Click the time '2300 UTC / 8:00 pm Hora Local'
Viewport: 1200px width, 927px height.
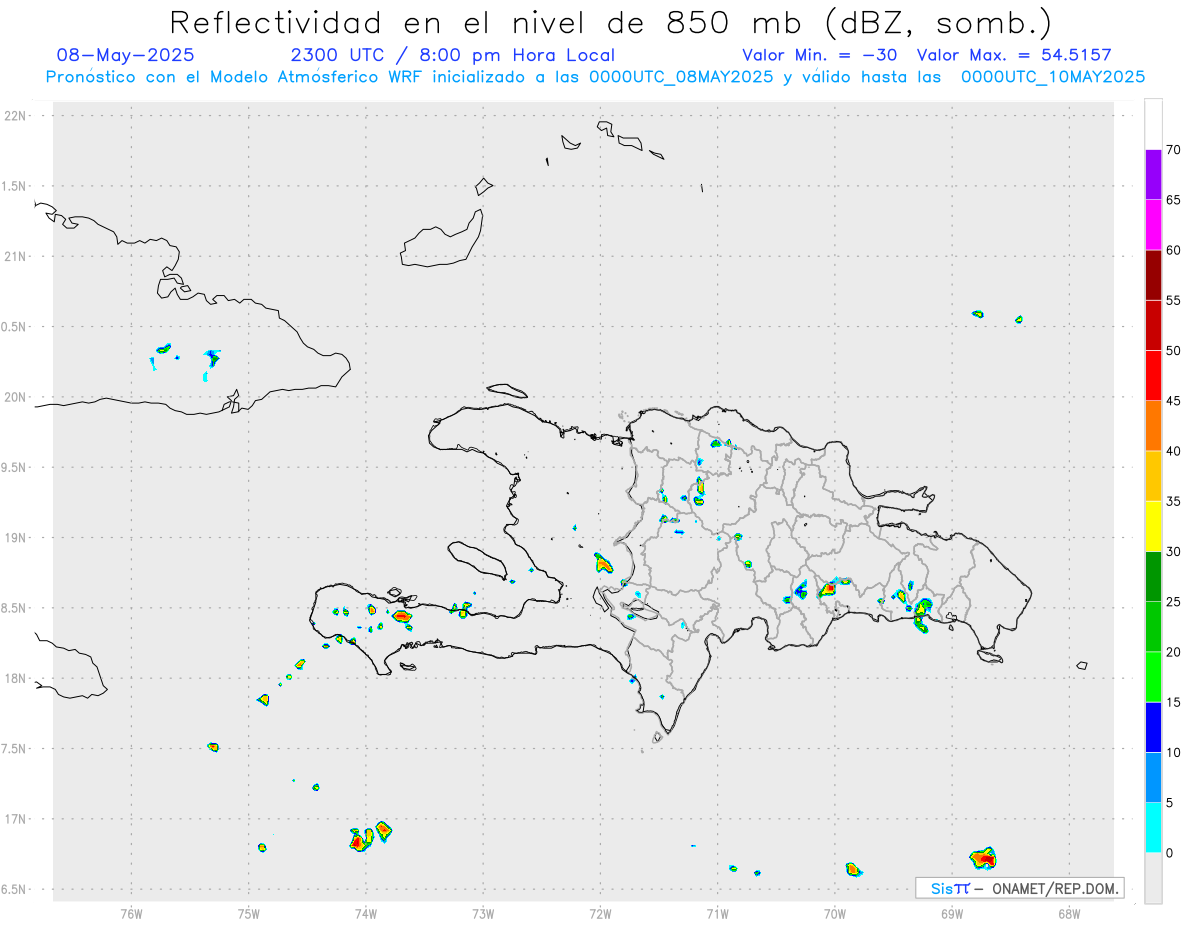[x=453, y=55]
